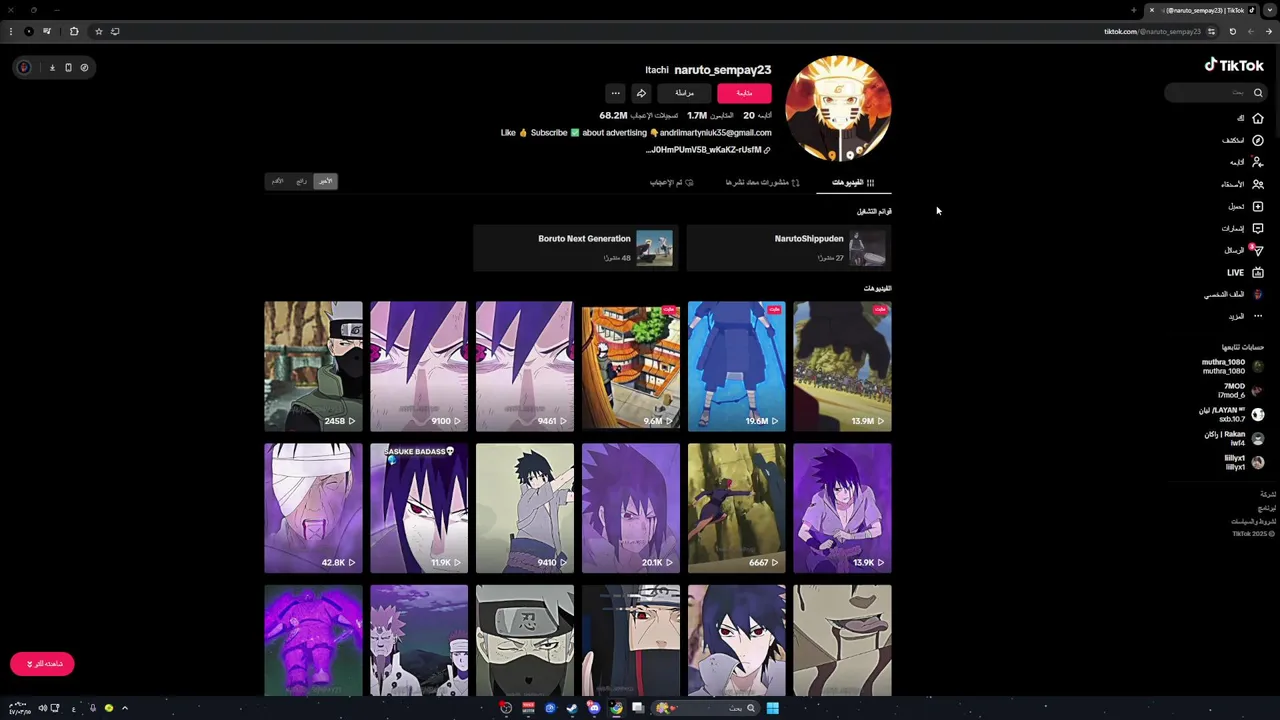The height and width of the screenshot is (720, 1280).
Task: Click the red button at bottom-left corner
Action: click(42, 664)
